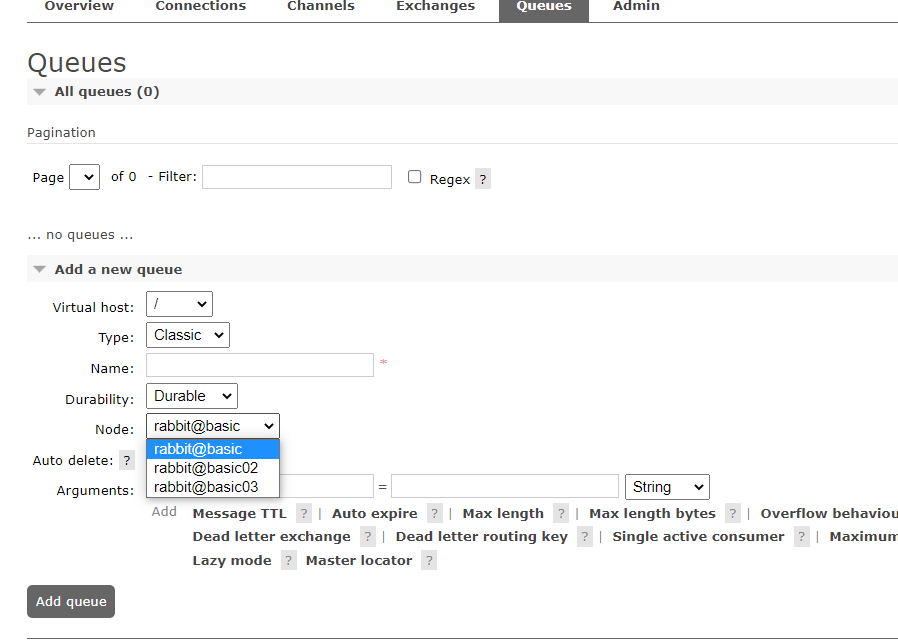Image resolution: width=898 pixels, height=640 pixels.
Task: Open help for the Regex option
Action: 483,179
